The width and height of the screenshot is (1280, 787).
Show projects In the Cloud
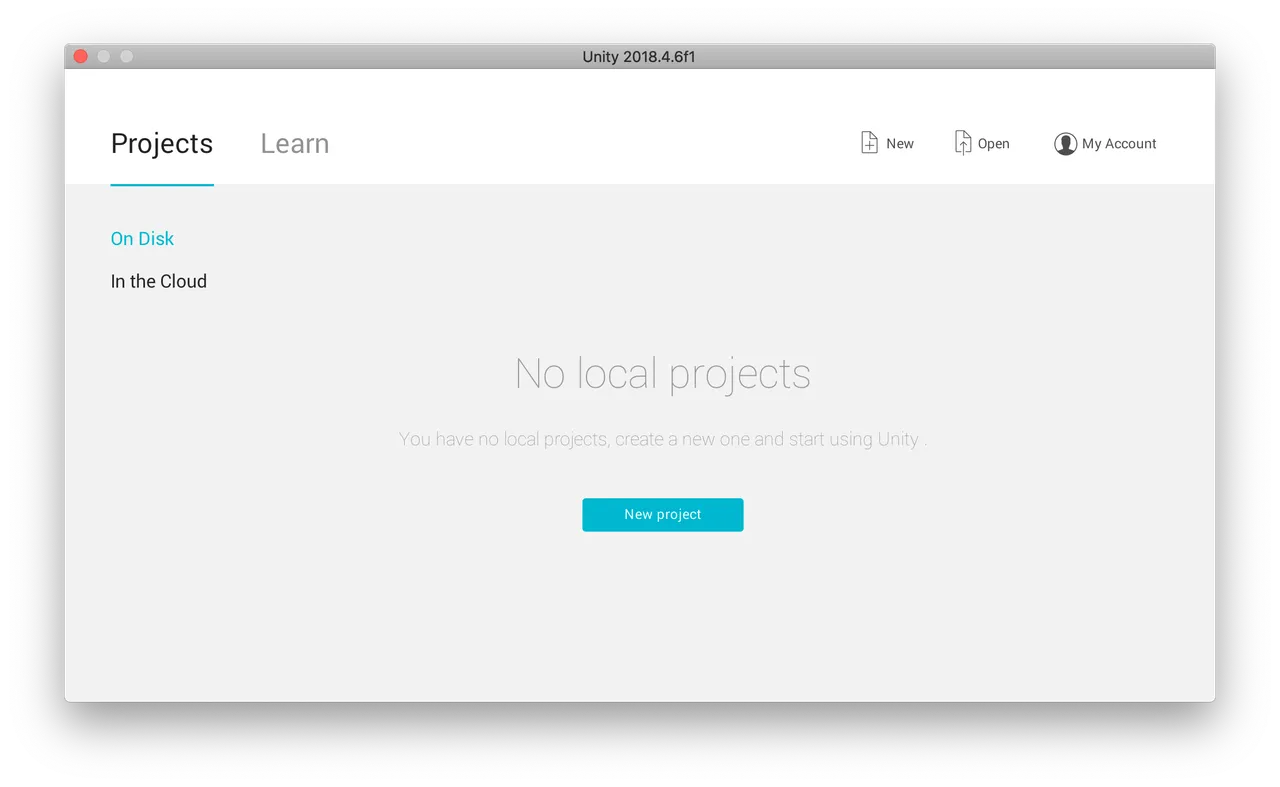click(158, 282)
